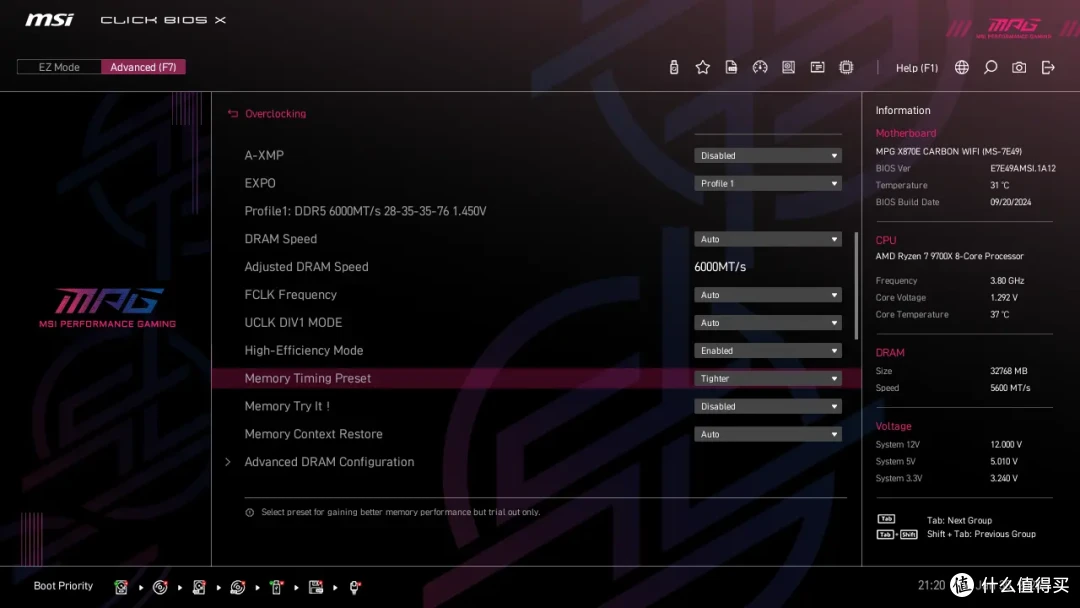Open search with the magnifier icon
This screenshot has width=1080, height=608.
pos(990,67)
